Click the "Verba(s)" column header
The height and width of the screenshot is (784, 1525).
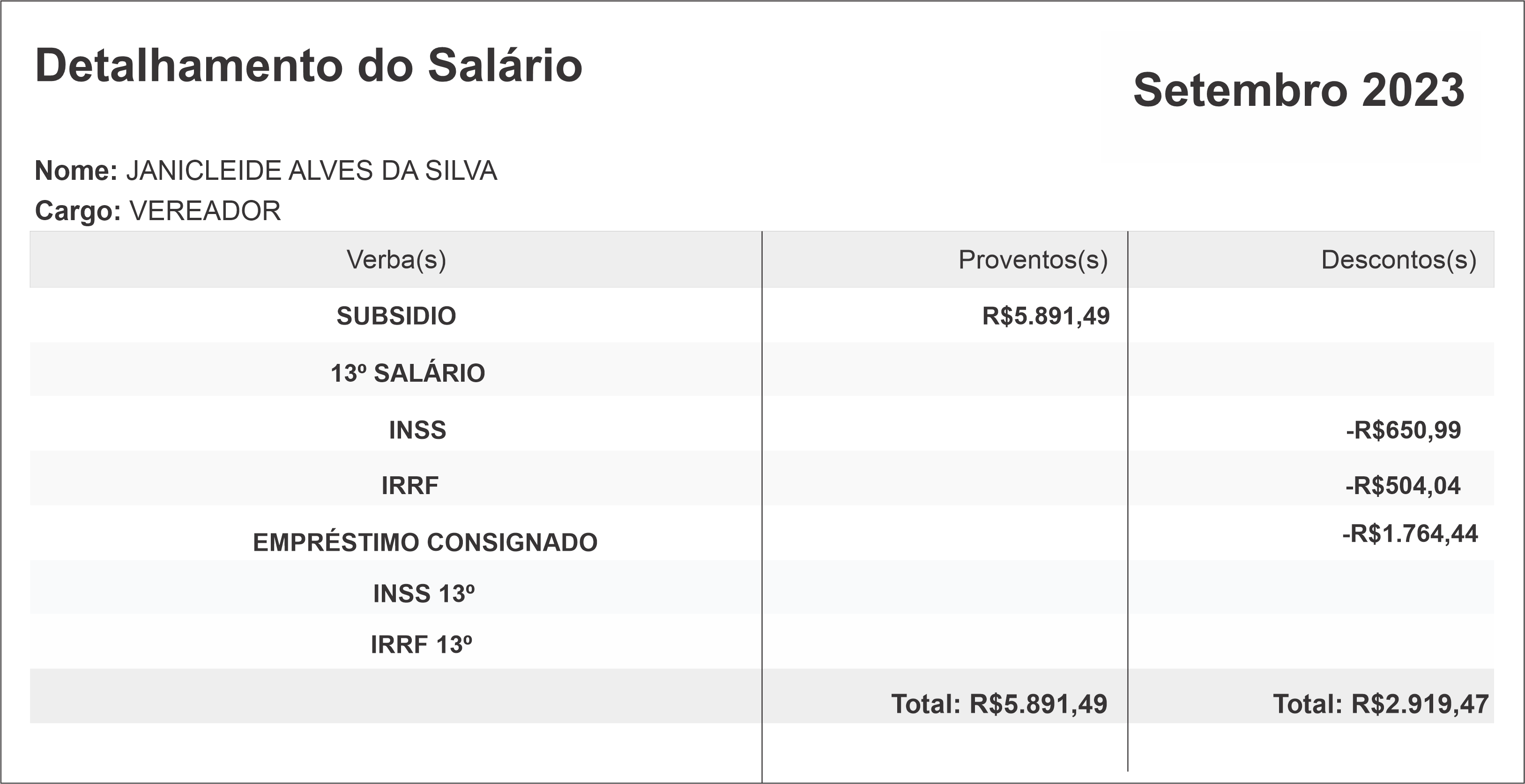396,260
